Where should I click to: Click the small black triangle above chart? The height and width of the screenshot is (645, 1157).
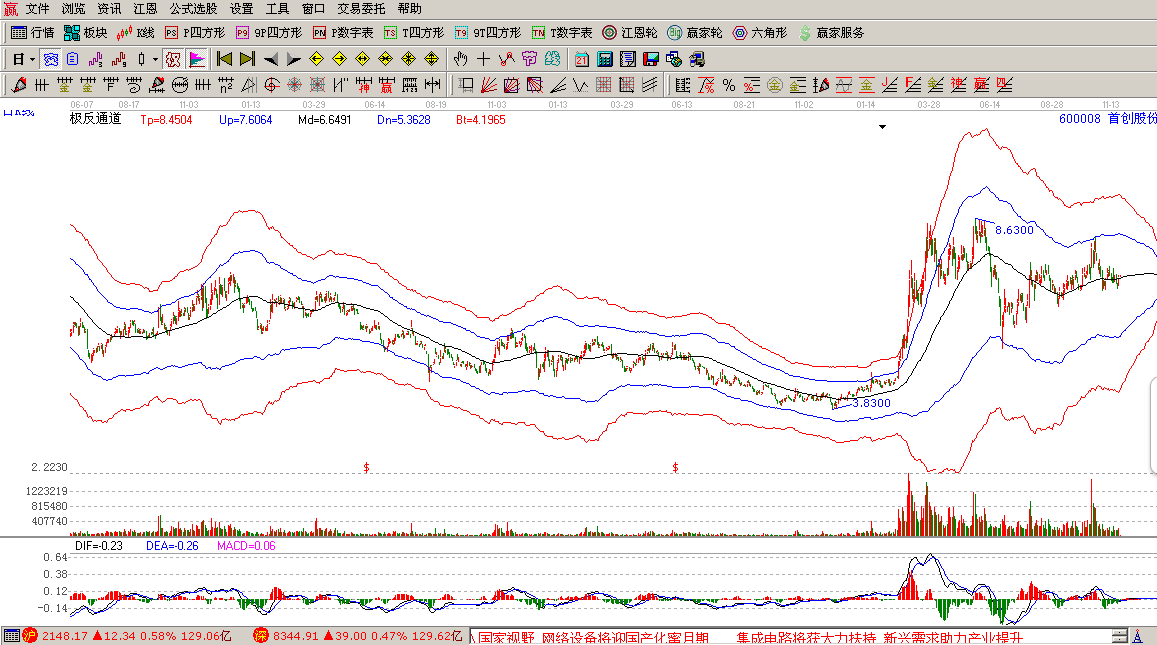(882, 127)
